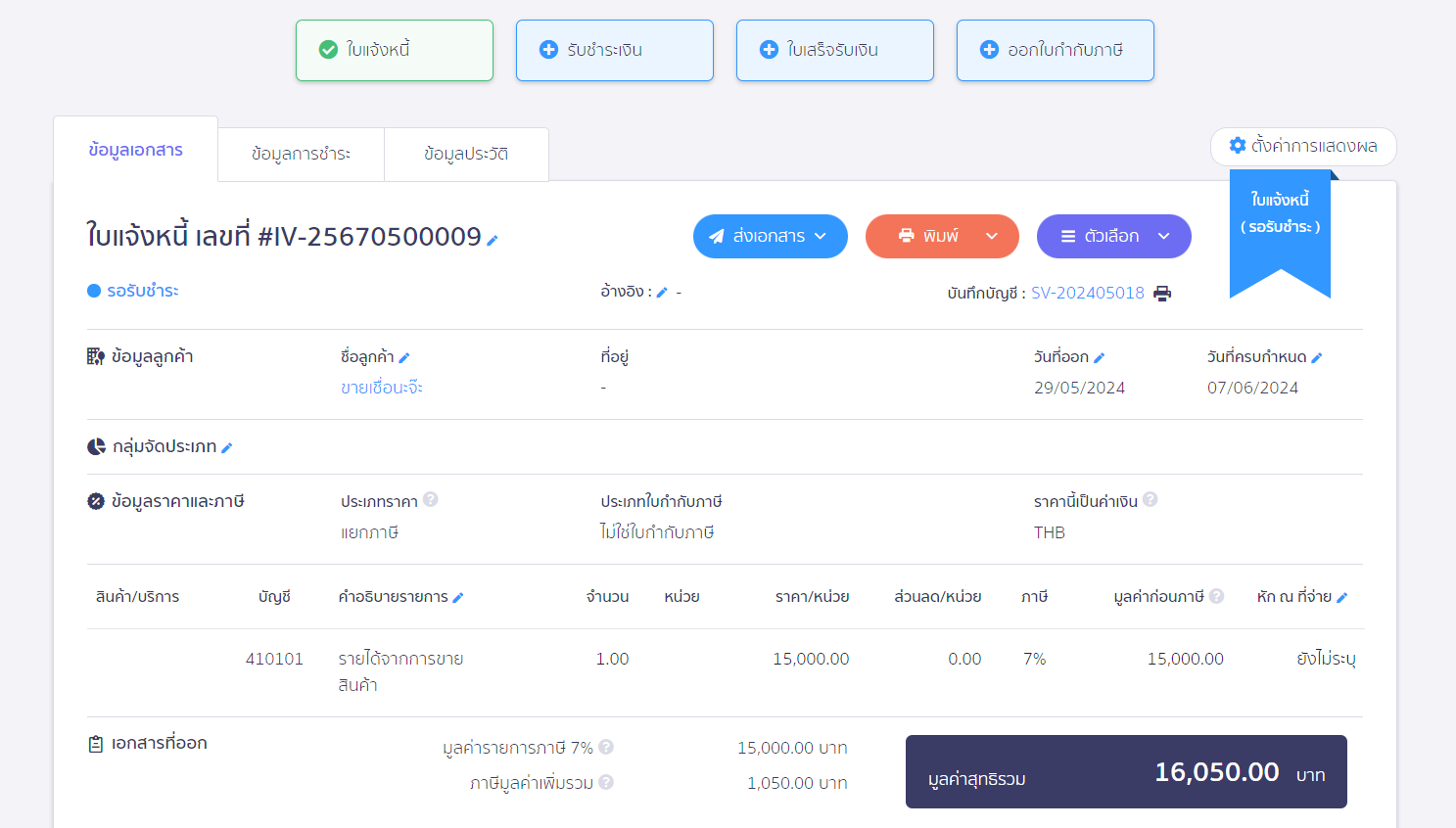The height and width of the screenshot is (828, 1456).
Task: Open the ข้อมูลประวัติ tab
Action: [466, 155]
